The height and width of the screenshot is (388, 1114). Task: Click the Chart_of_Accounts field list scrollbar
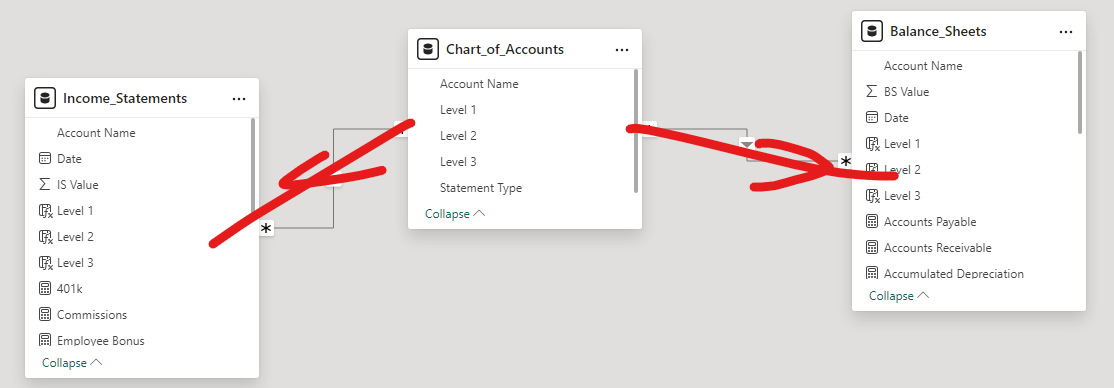(x=636, y=131)
